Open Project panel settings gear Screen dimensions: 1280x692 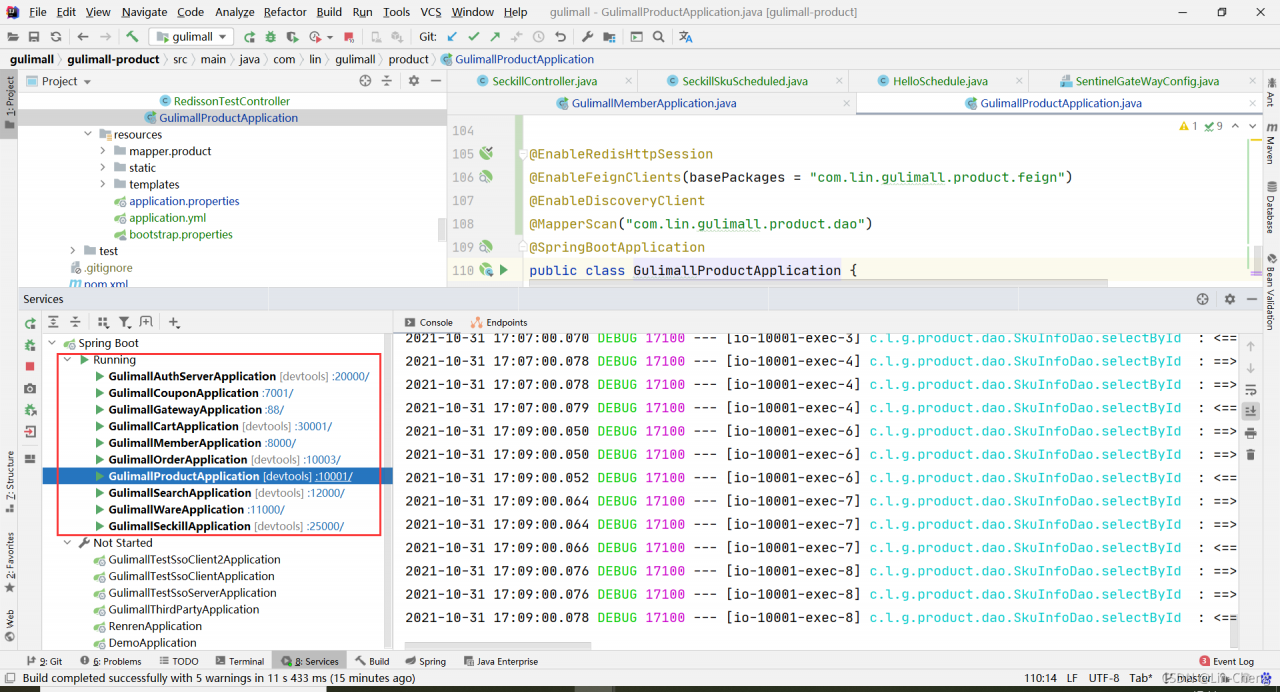[x=413, y=81]
